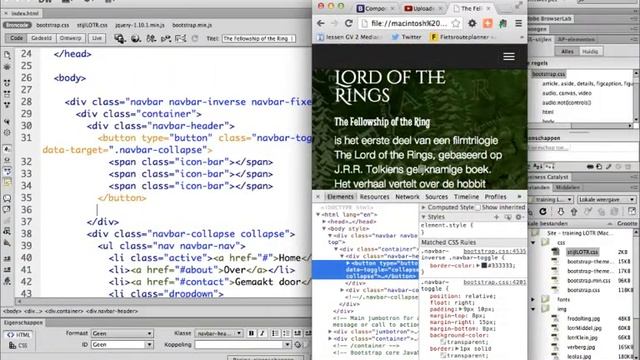Open bootstrap.css:4201 source link
This screenshot has height=360, width=640.
(494, 282)
